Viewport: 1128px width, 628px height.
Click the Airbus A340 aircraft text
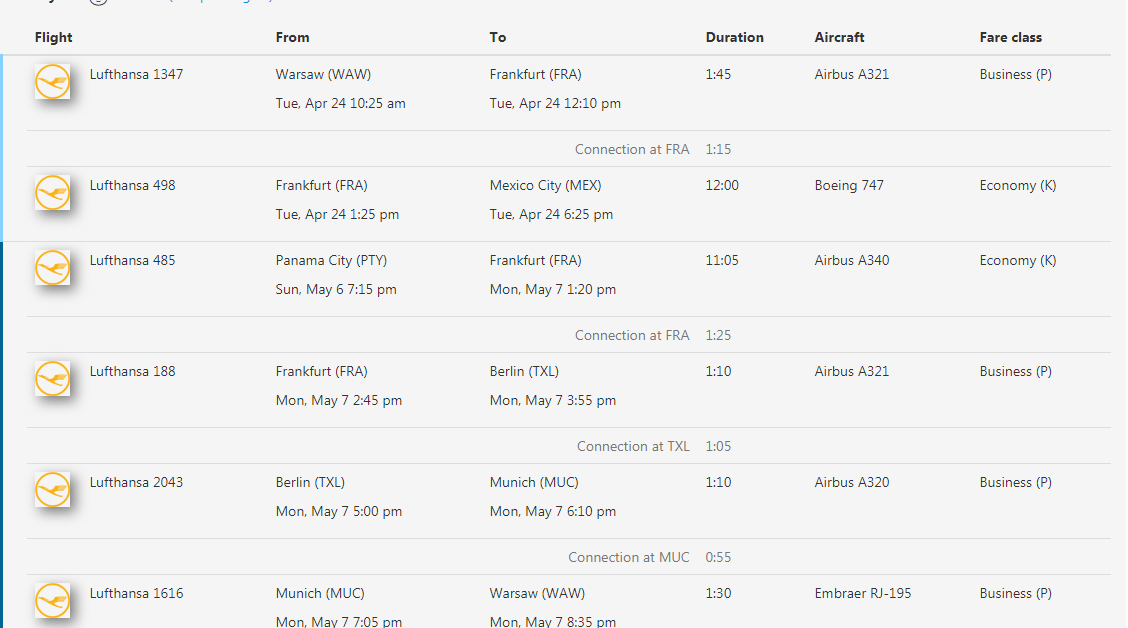852,260
